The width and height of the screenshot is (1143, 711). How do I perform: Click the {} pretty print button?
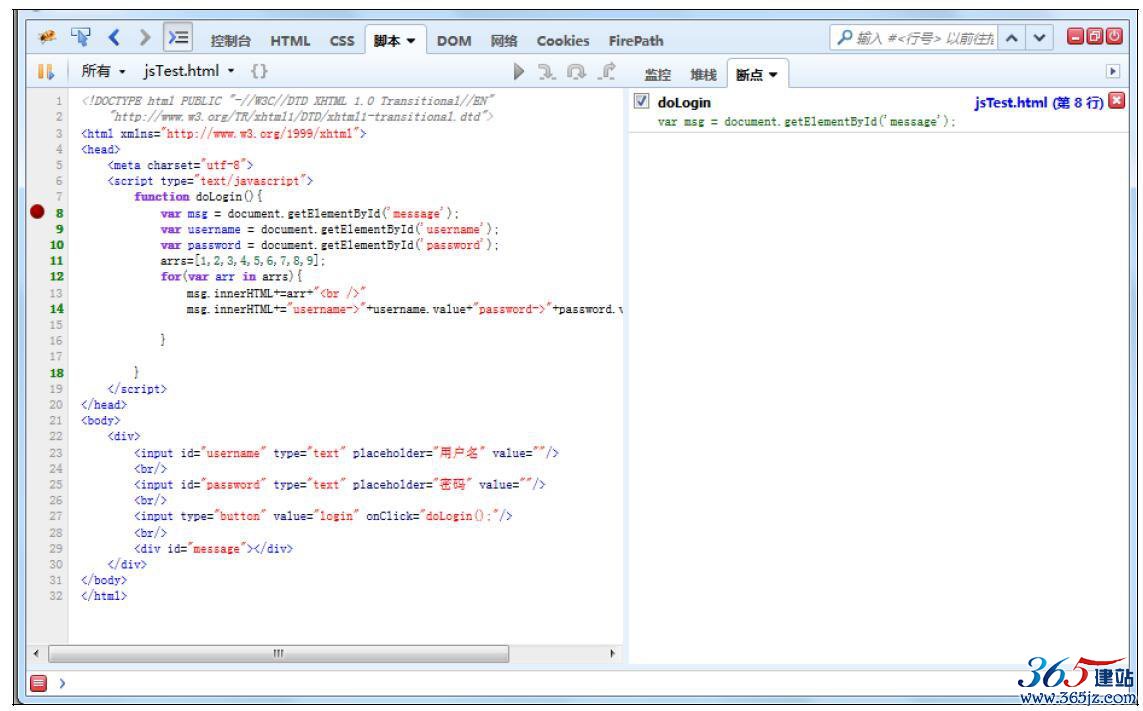259,71
